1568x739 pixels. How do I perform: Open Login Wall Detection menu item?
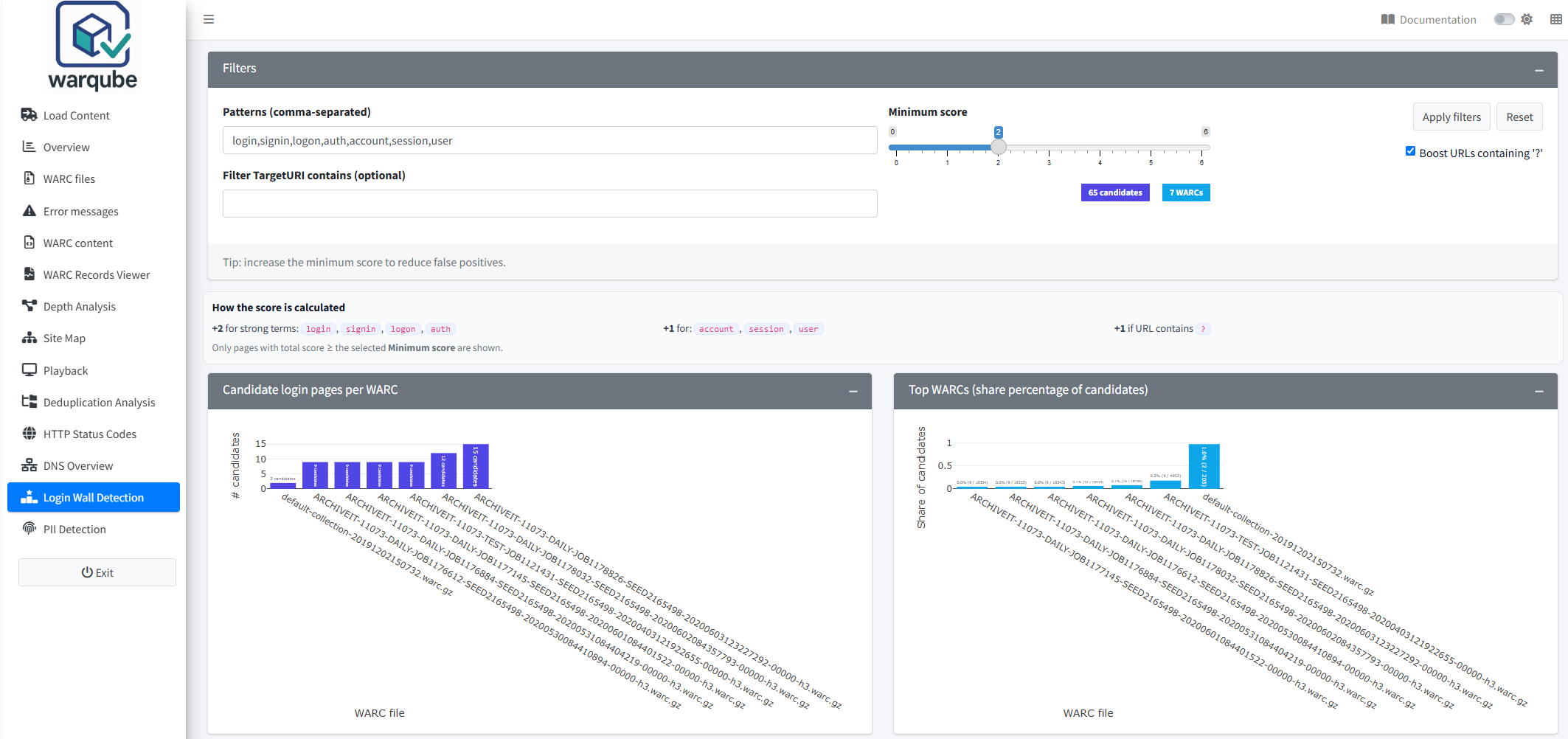tap(94, 497)
